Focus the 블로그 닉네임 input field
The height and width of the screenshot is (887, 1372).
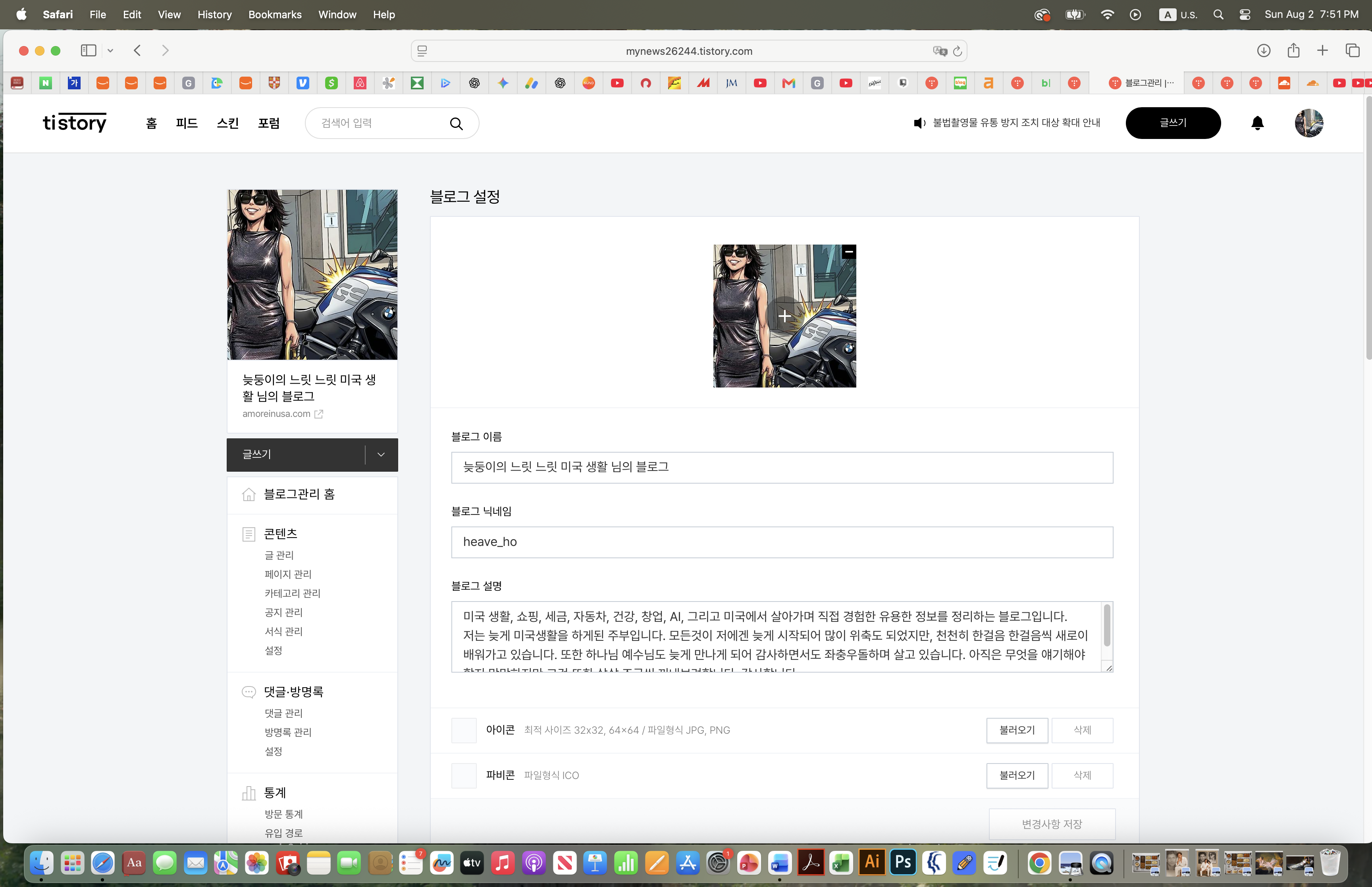click(782, 542)
